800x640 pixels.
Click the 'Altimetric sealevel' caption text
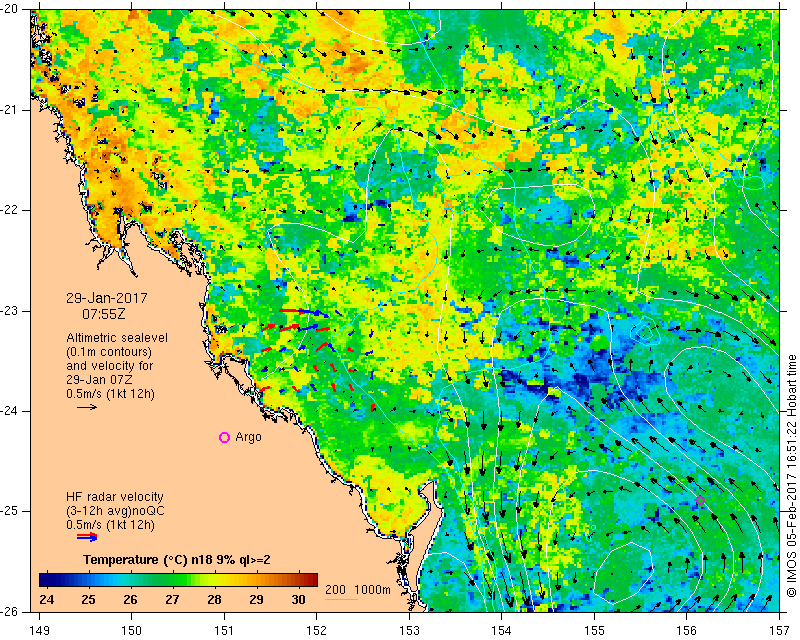(x=117, y=338)
